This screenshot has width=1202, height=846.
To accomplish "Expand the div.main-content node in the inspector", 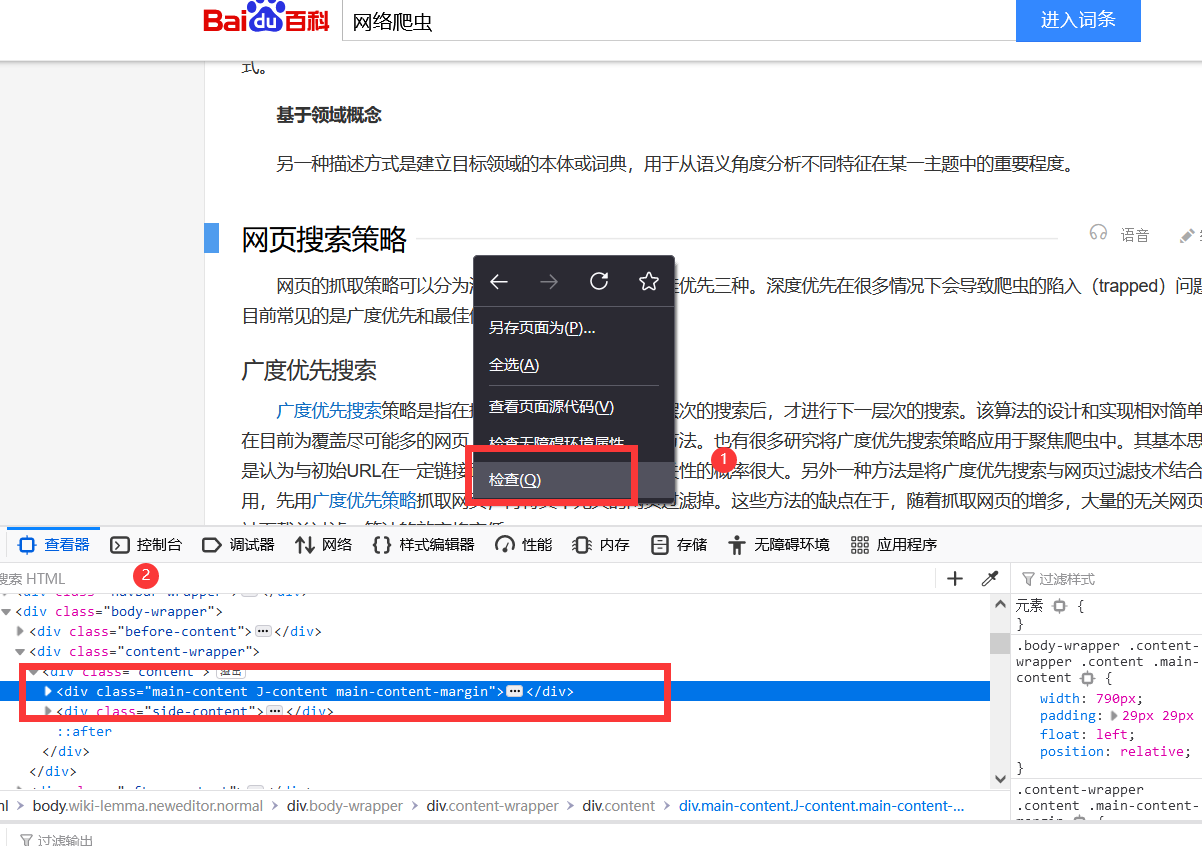I will click(48, 691).
